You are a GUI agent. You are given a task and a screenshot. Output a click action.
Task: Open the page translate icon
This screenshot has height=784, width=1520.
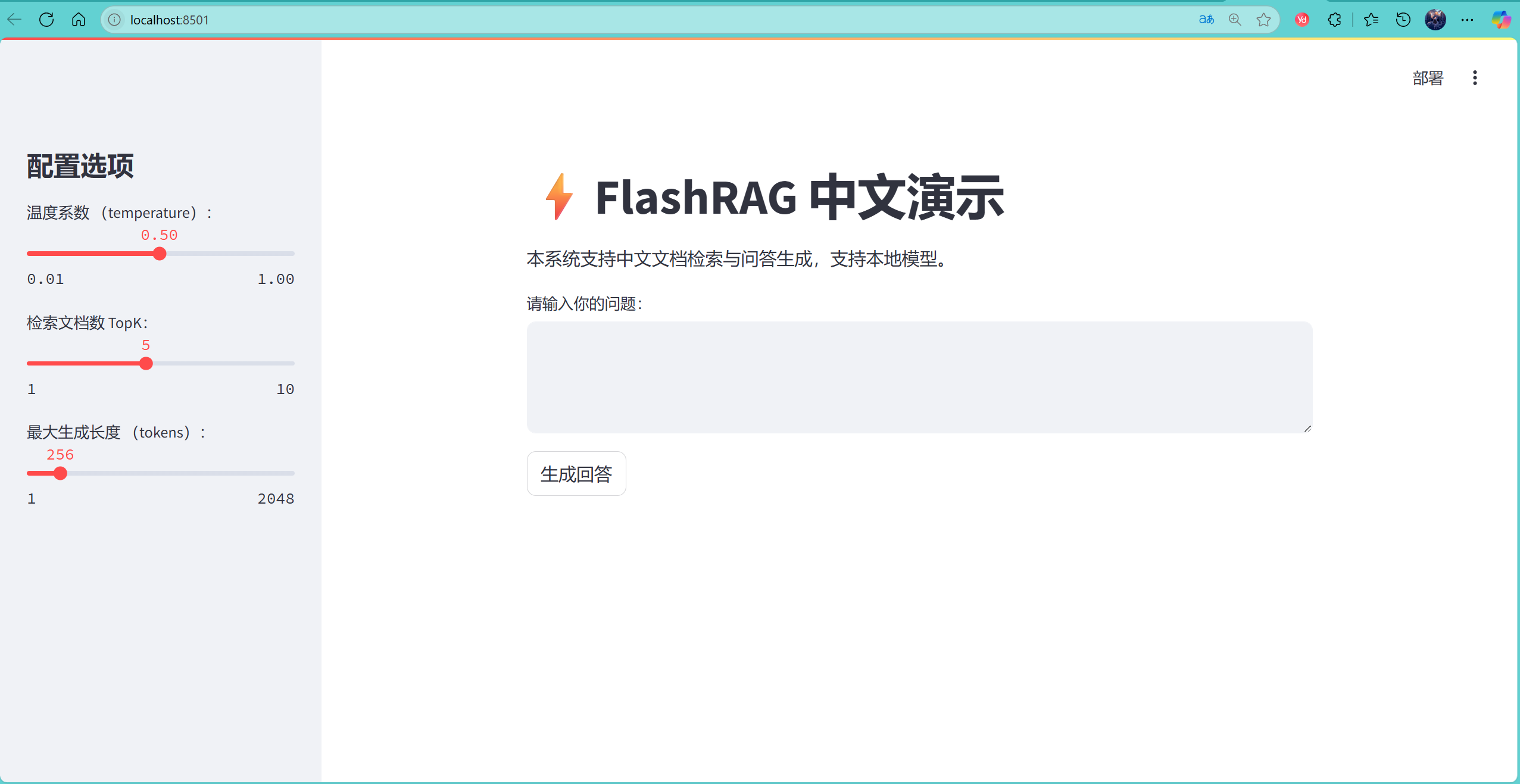pyautogui.click(x=1206, y=20)
